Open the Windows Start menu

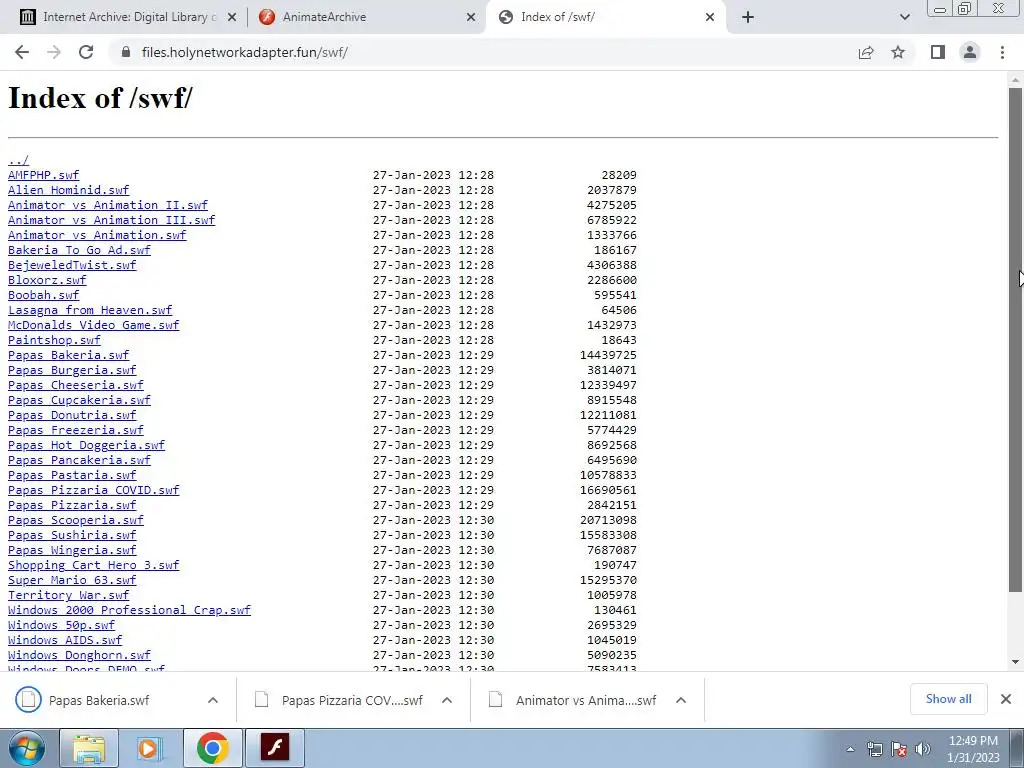tap(26, 748)
